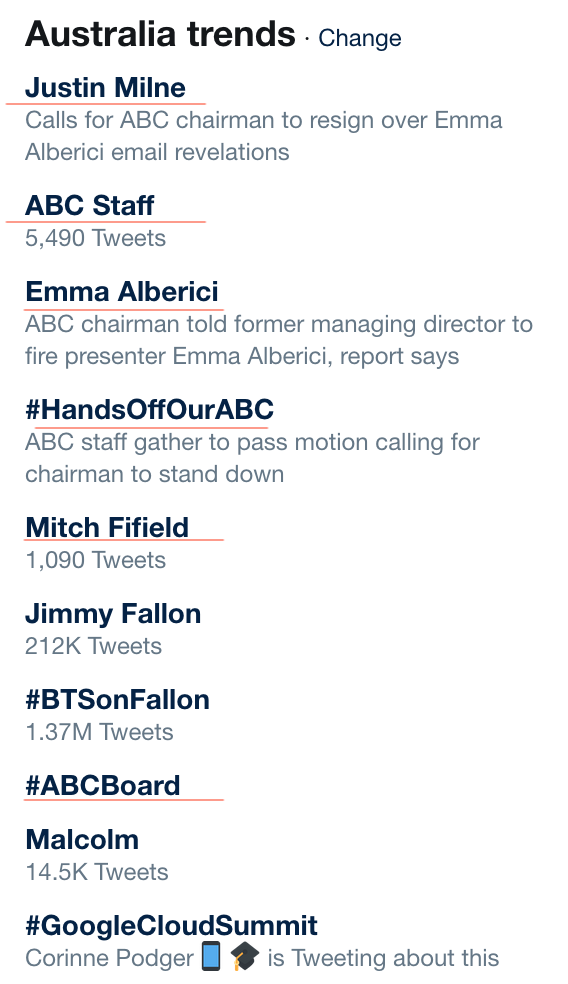Open the ABC Staff trend
Viewport: 568px width, 984px height.
[x=90, y=205]
